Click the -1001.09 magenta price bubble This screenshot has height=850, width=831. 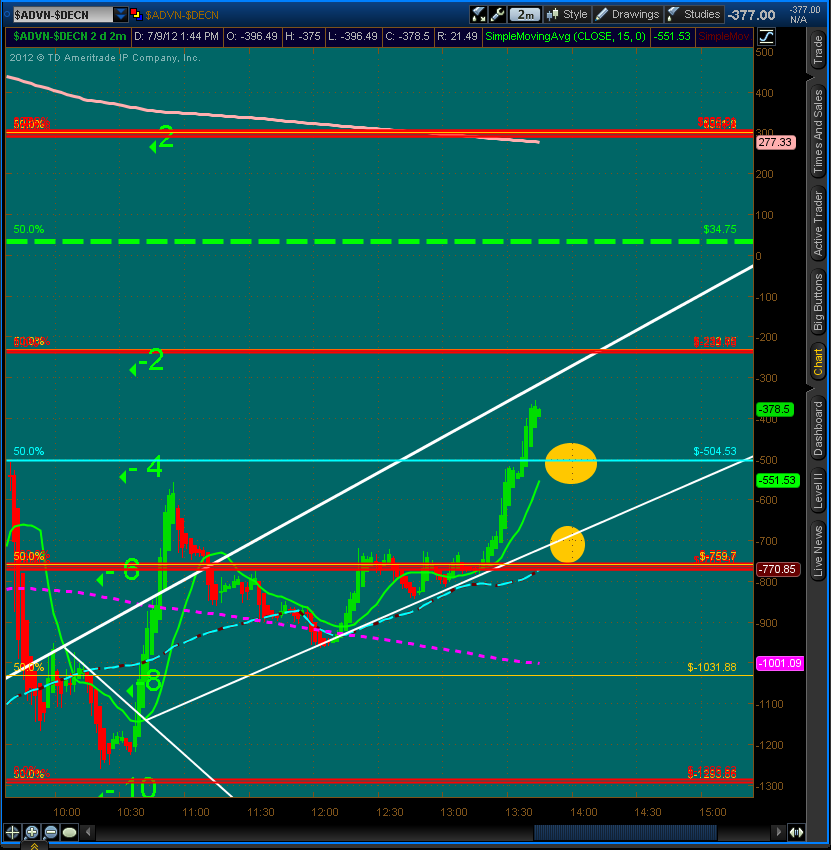pos(780,663)
